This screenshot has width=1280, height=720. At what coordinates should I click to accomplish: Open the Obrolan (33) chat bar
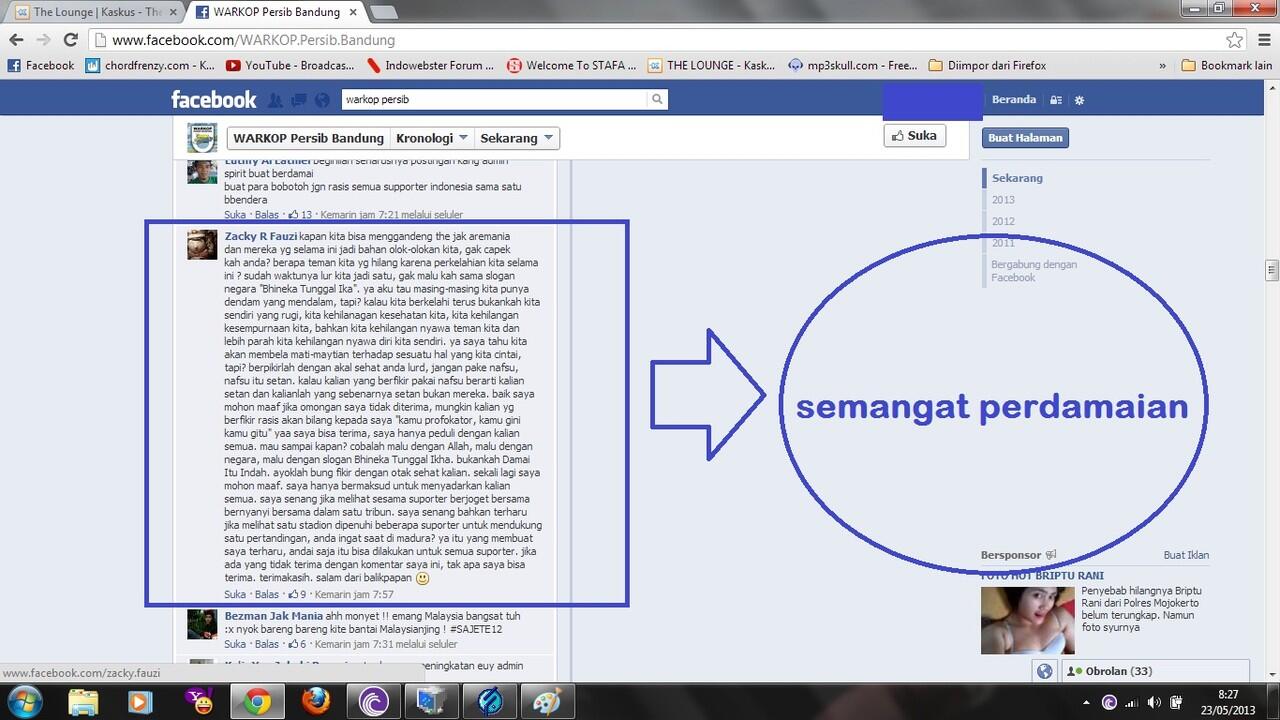pos(1156,671)
